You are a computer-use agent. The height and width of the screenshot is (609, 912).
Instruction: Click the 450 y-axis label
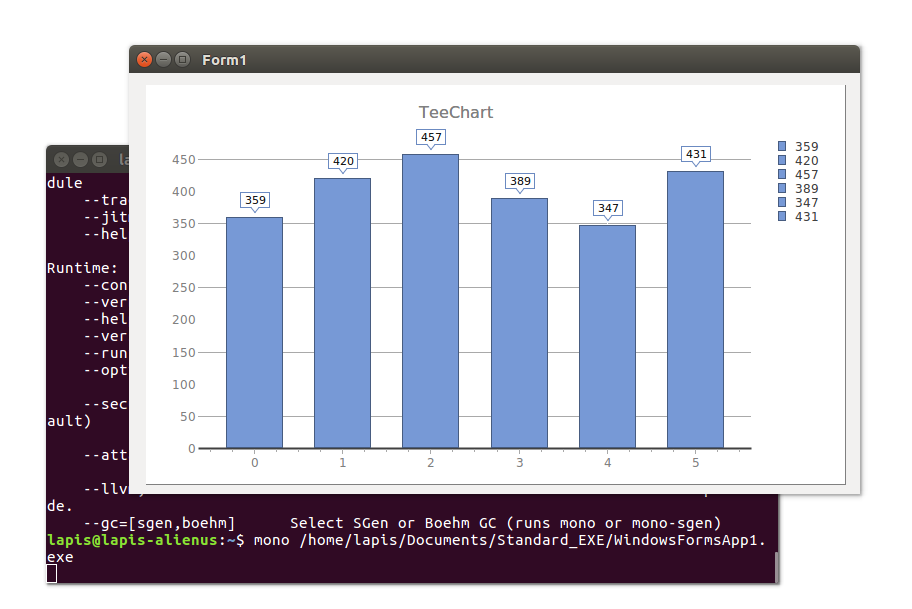[184, 159]
